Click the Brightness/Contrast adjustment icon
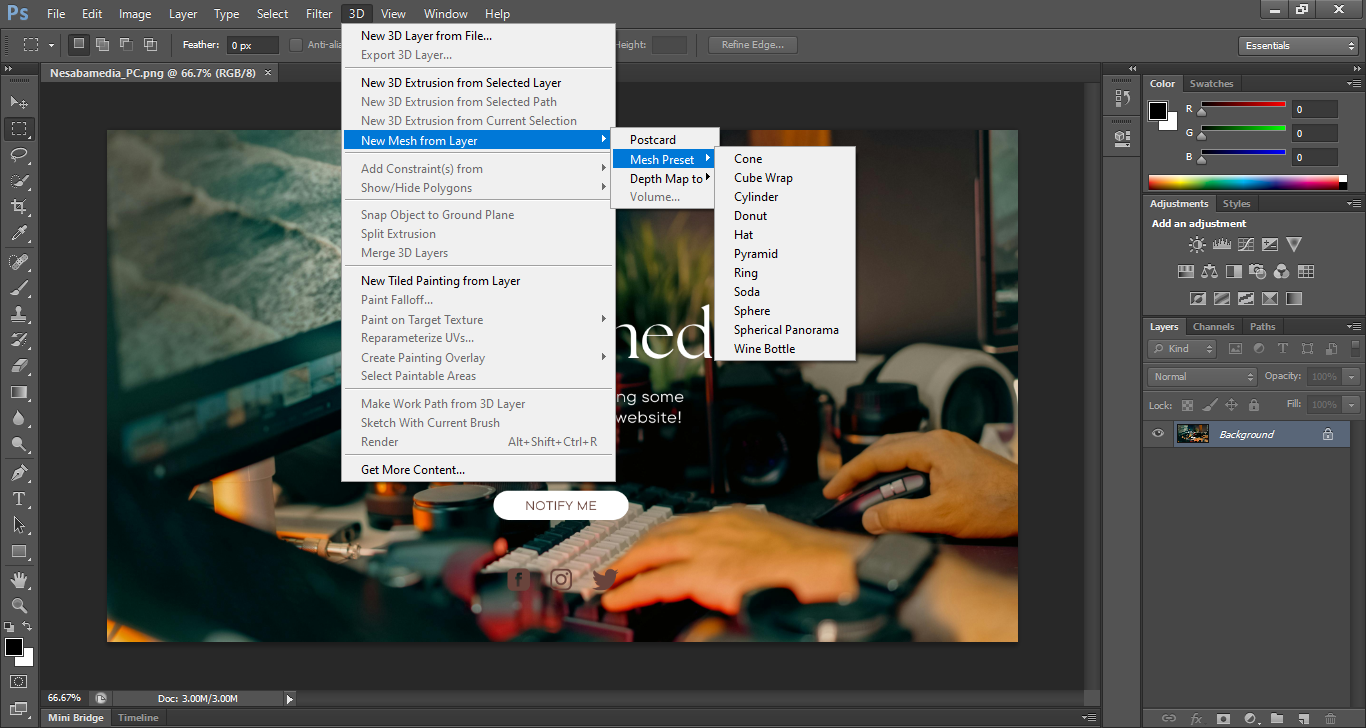Image resolution: width=1366 pixels, height=728 pixels. pos(1197,244)
